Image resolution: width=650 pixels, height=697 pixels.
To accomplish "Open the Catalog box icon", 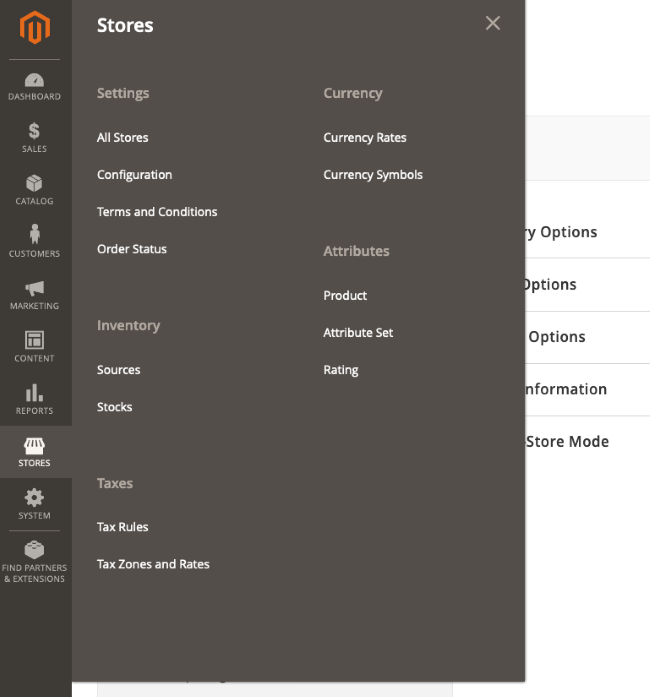I will (35, 184).
